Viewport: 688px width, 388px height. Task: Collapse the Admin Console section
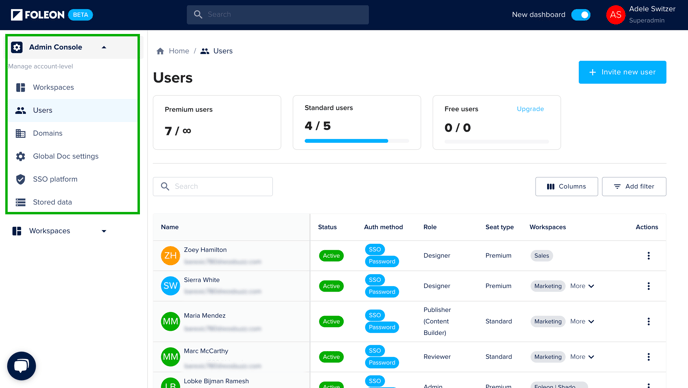[x=104, y=47]
